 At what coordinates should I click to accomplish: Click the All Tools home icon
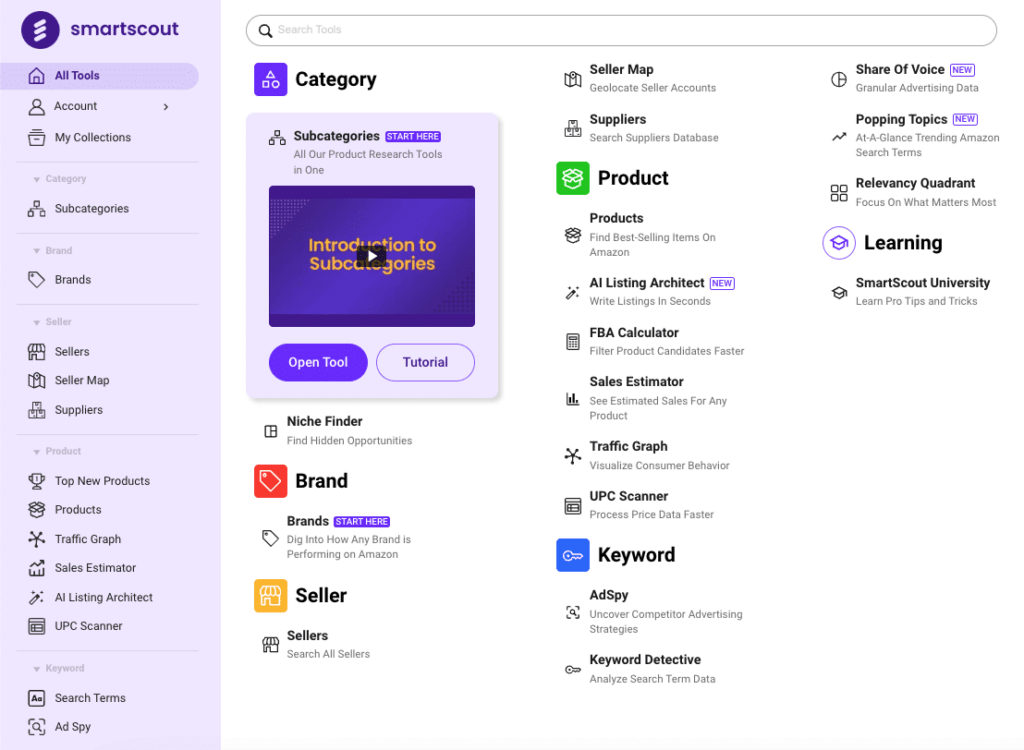pyautogui.click(x=37, y=76)
